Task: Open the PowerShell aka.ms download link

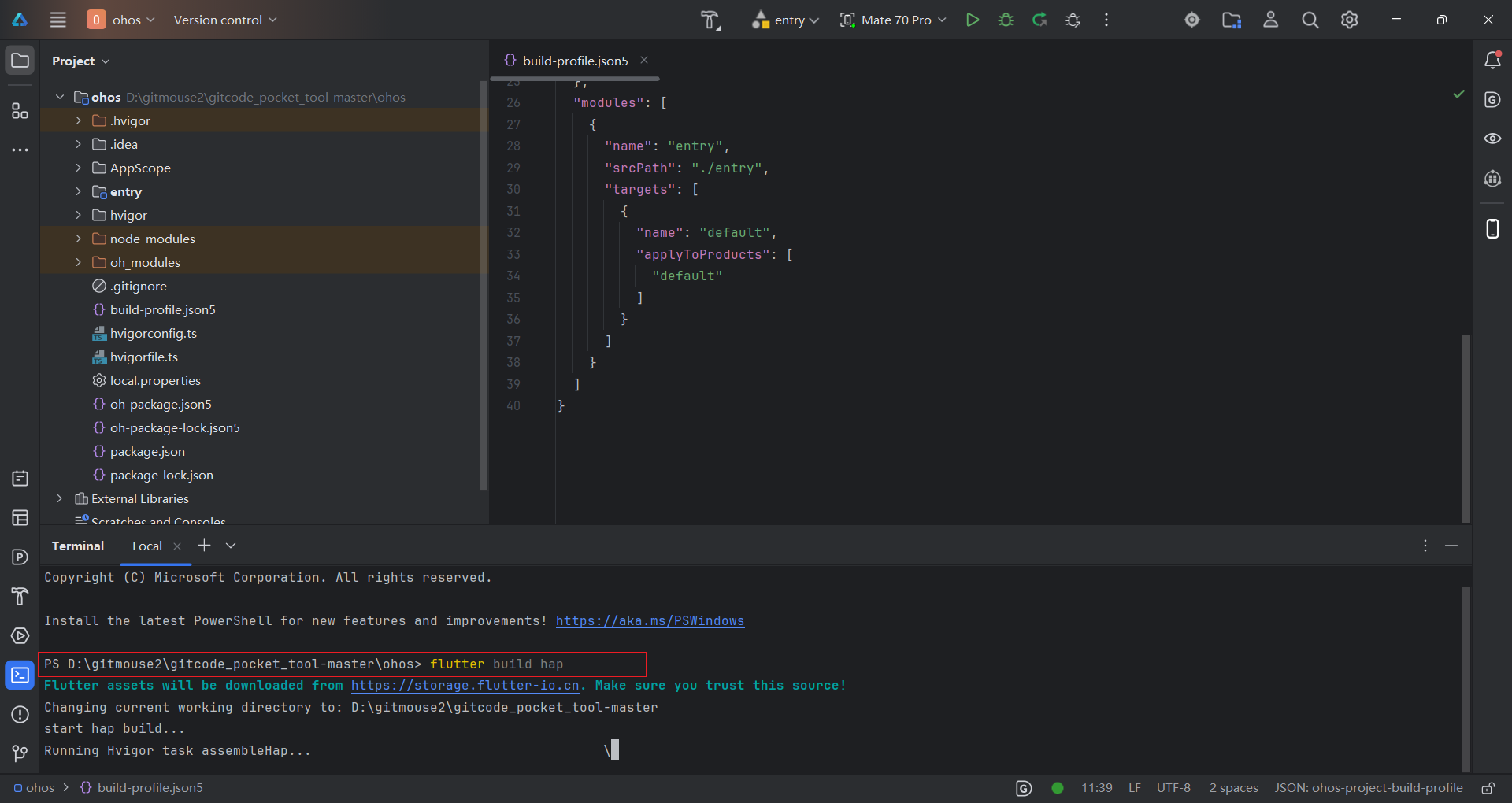Action: [650, 620]
